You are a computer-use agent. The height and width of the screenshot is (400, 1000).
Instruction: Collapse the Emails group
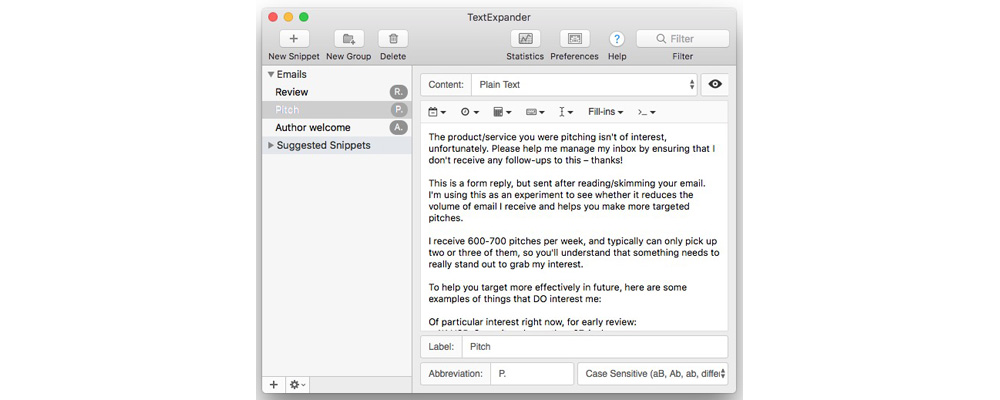click(271, 74)
